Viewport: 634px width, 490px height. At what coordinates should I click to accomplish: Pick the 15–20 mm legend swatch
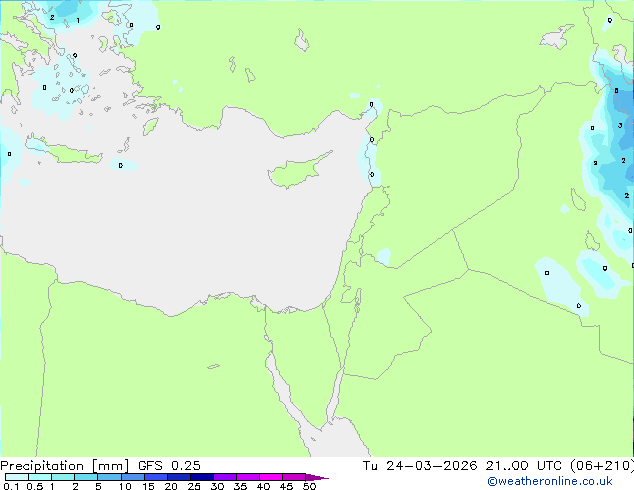tap(156, 477)
